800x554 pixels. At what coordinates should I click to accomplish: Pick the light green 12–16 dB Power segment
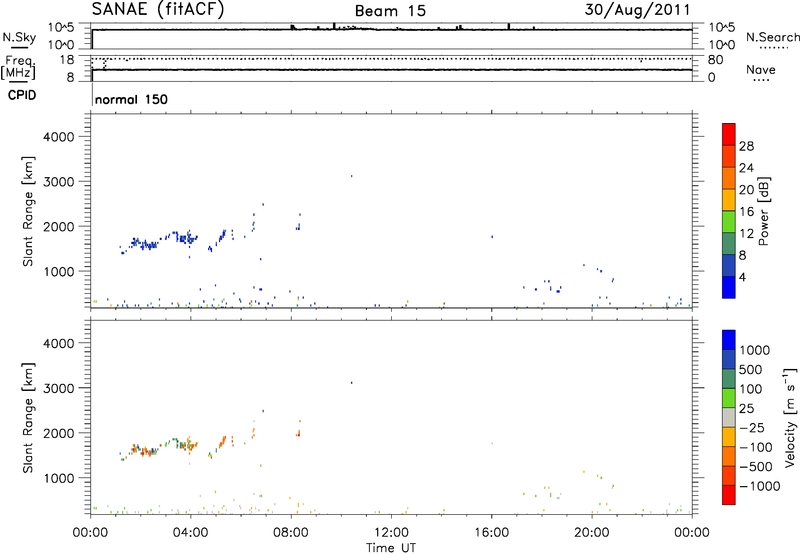click(x=729, y=222)
